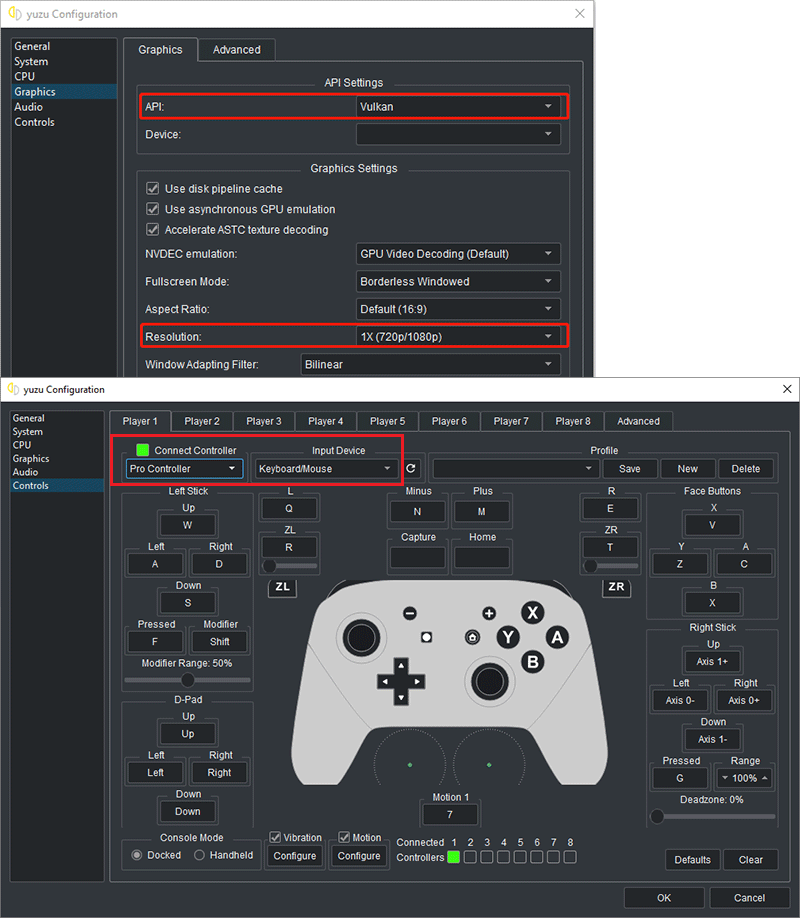Click the Clear button
Viewport: 800px width, 918px height.
click(x=751, y=859)
